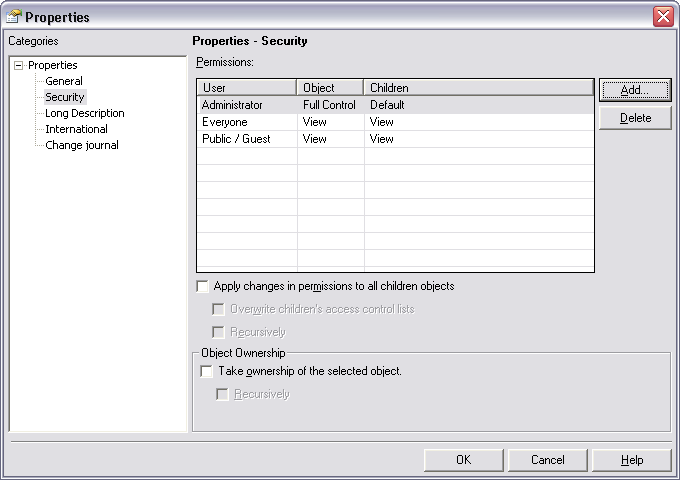Click Full Control cell for Administrator
This screenshot has width=680, height=480.
click(329, 105)
